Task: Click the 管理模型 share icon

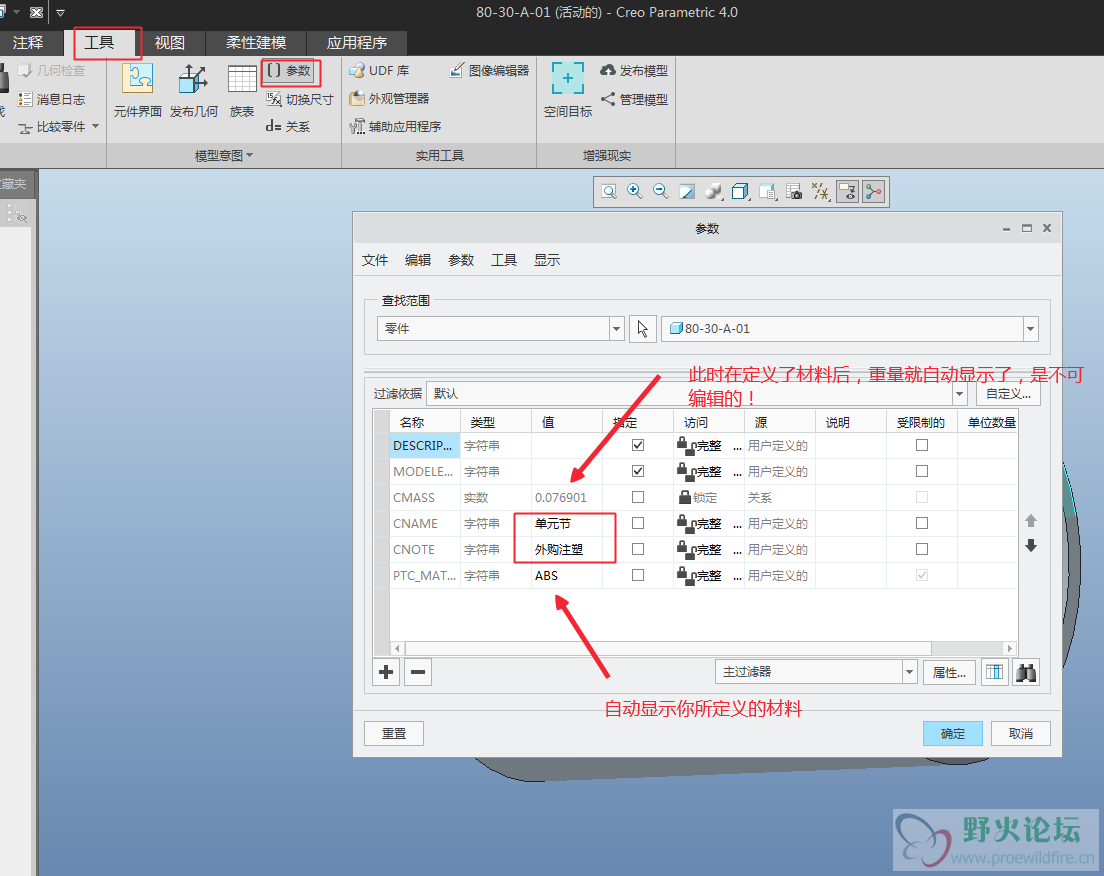Action: (634, 99)
